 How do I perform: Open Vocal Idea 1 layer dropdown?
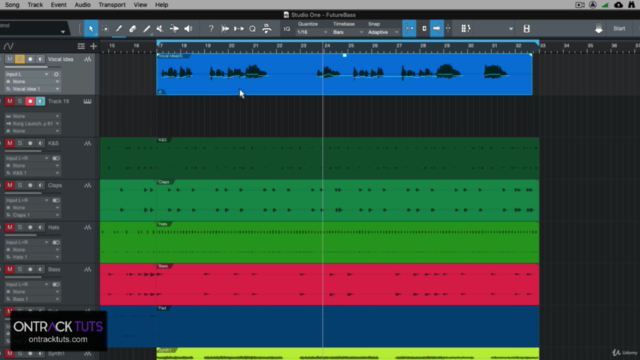pyautogui.click(x=32, y=89)
